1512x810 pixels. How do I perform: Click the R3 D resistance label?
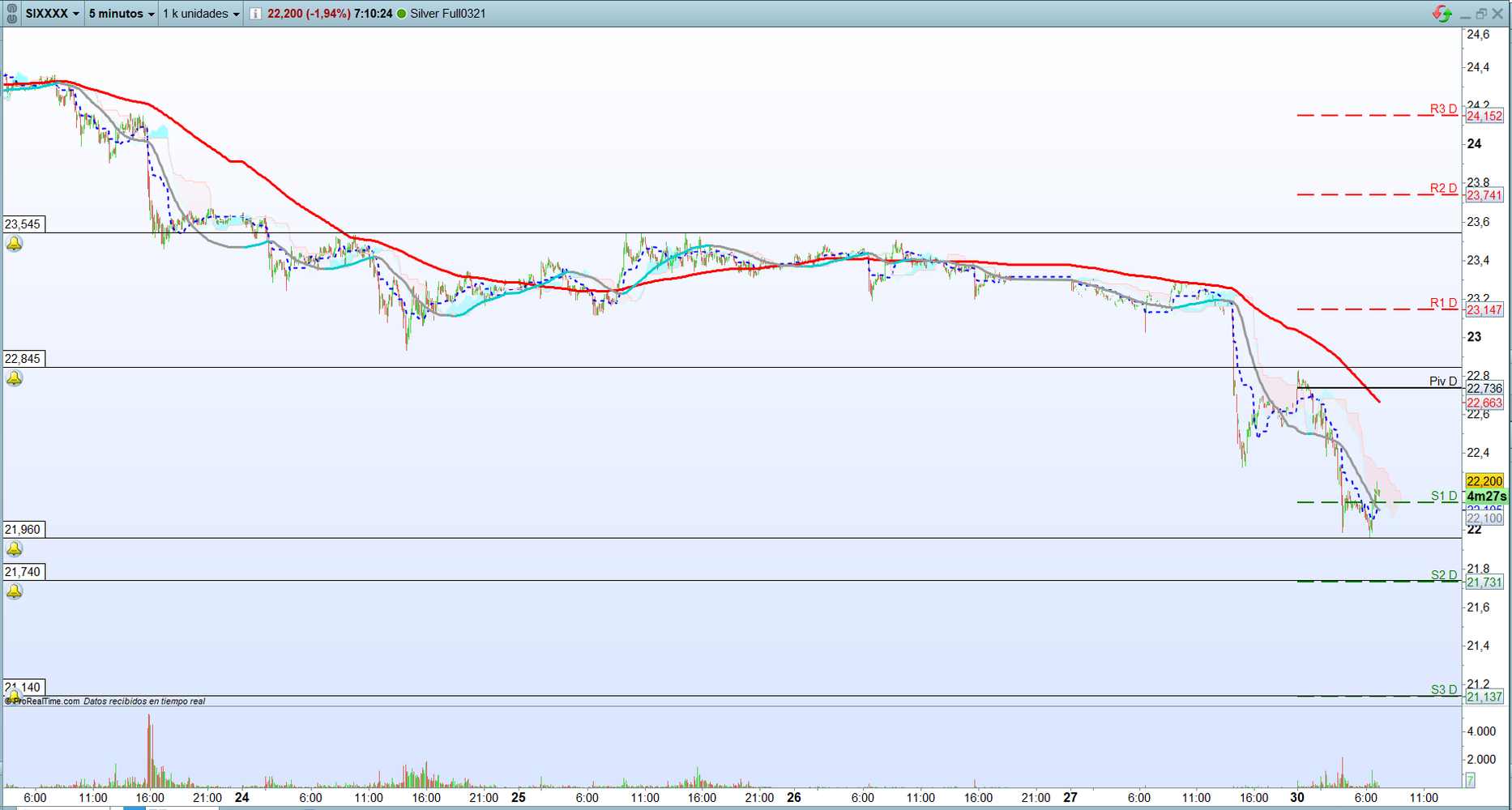[1443, 109]
